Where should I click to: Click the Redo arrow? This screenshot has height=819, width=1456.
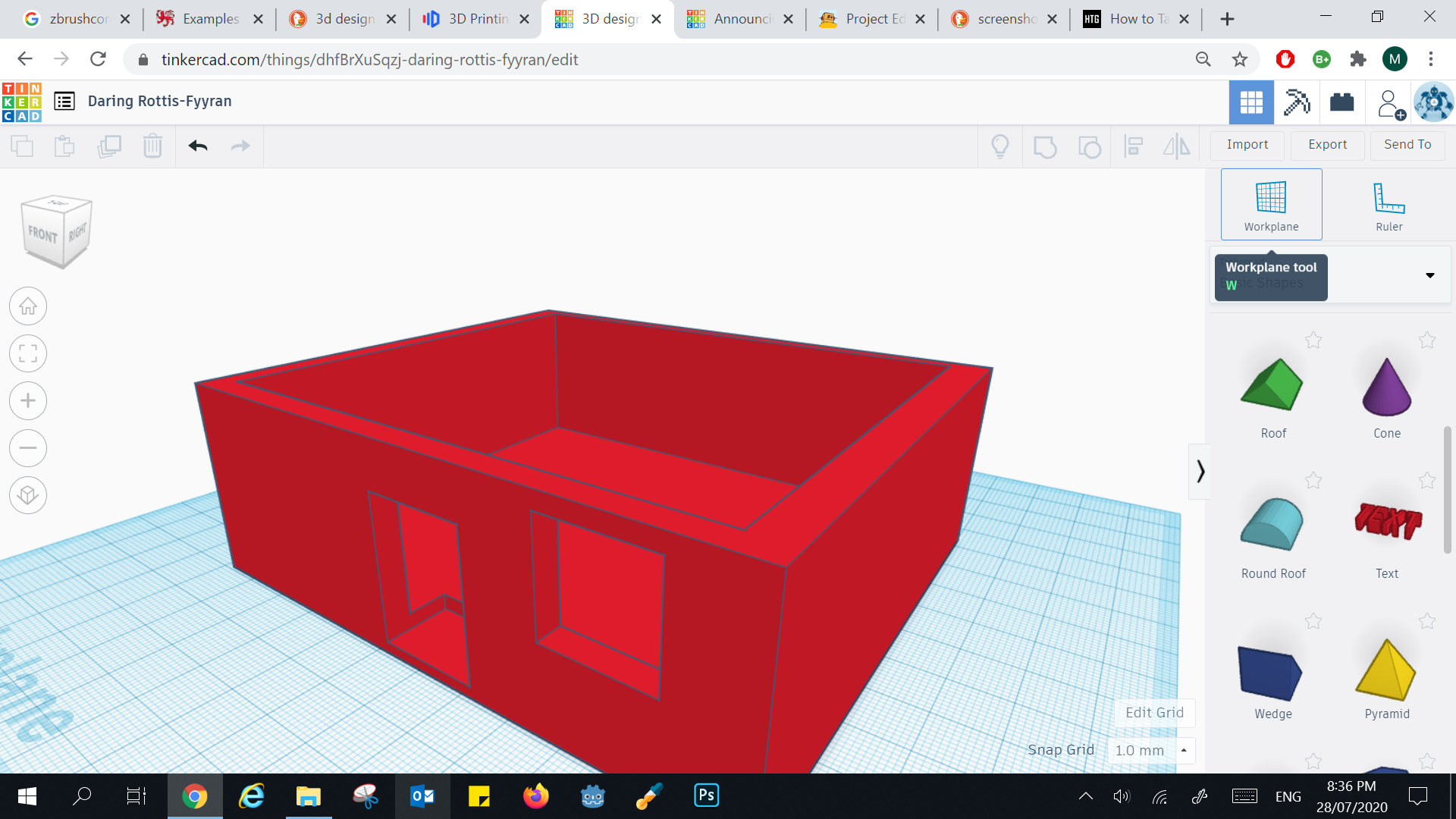[240, 146]
